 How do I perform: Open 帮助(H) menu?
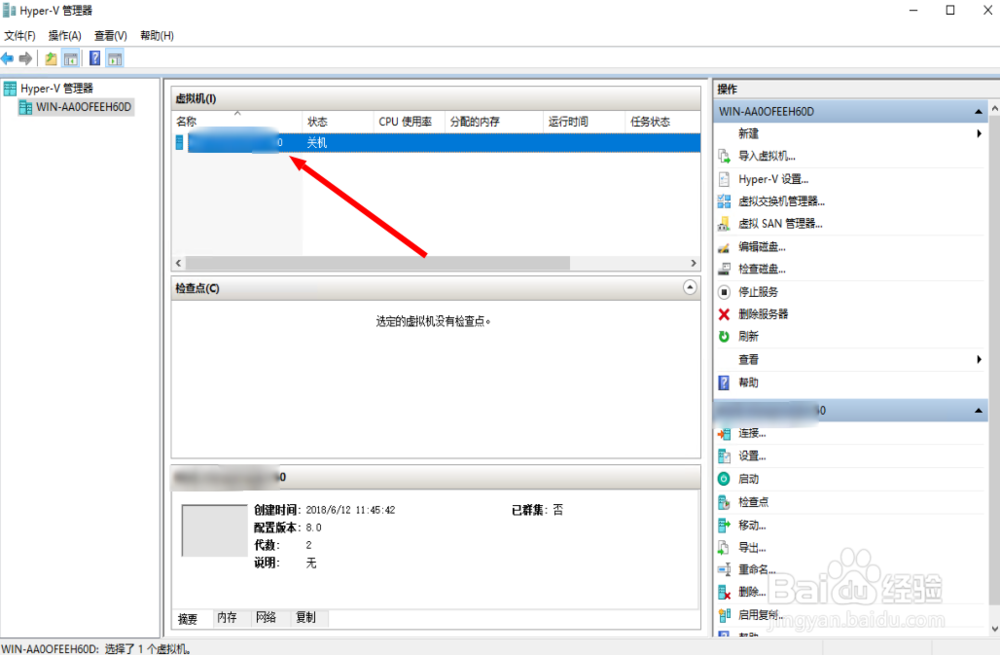(157, 36)
